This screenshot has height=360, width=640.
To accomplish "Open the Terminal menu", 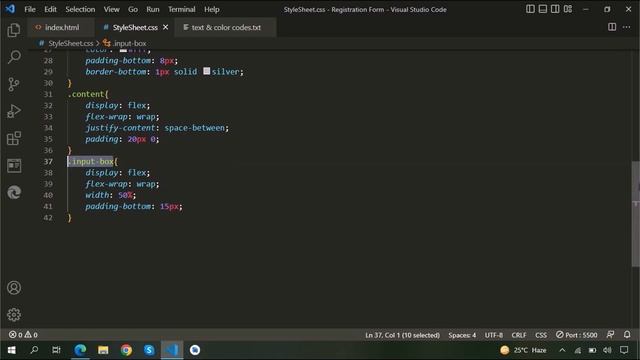I will 182,9.
